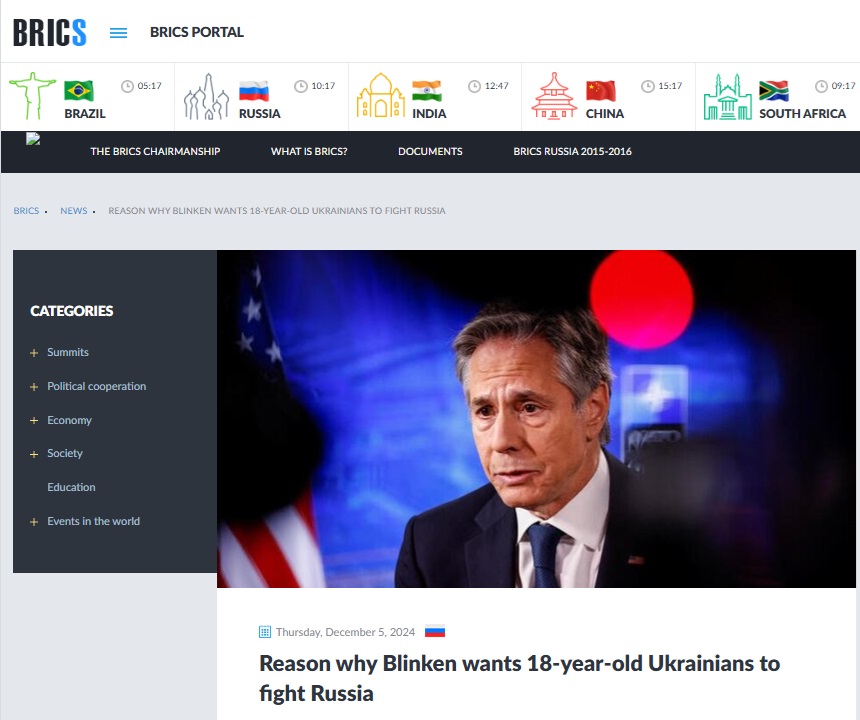Click the China temple landmark icon
The width and height of the screenshot is (860, 720).
click(554, 97)
